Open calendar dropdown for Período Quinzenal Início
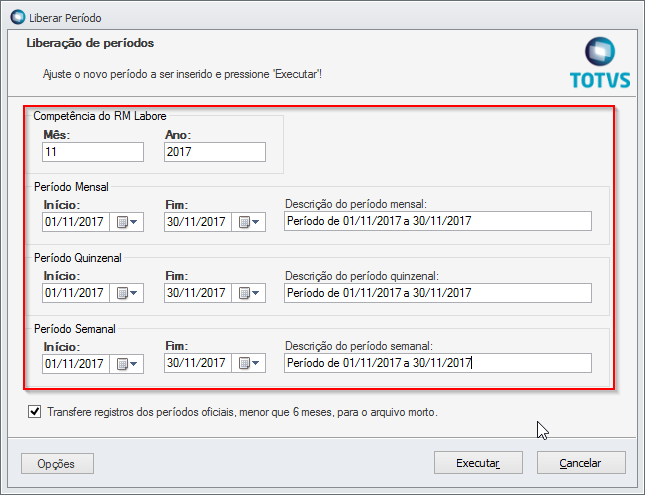The width and height of the screenshot is (645, 495). pos(127,293)
